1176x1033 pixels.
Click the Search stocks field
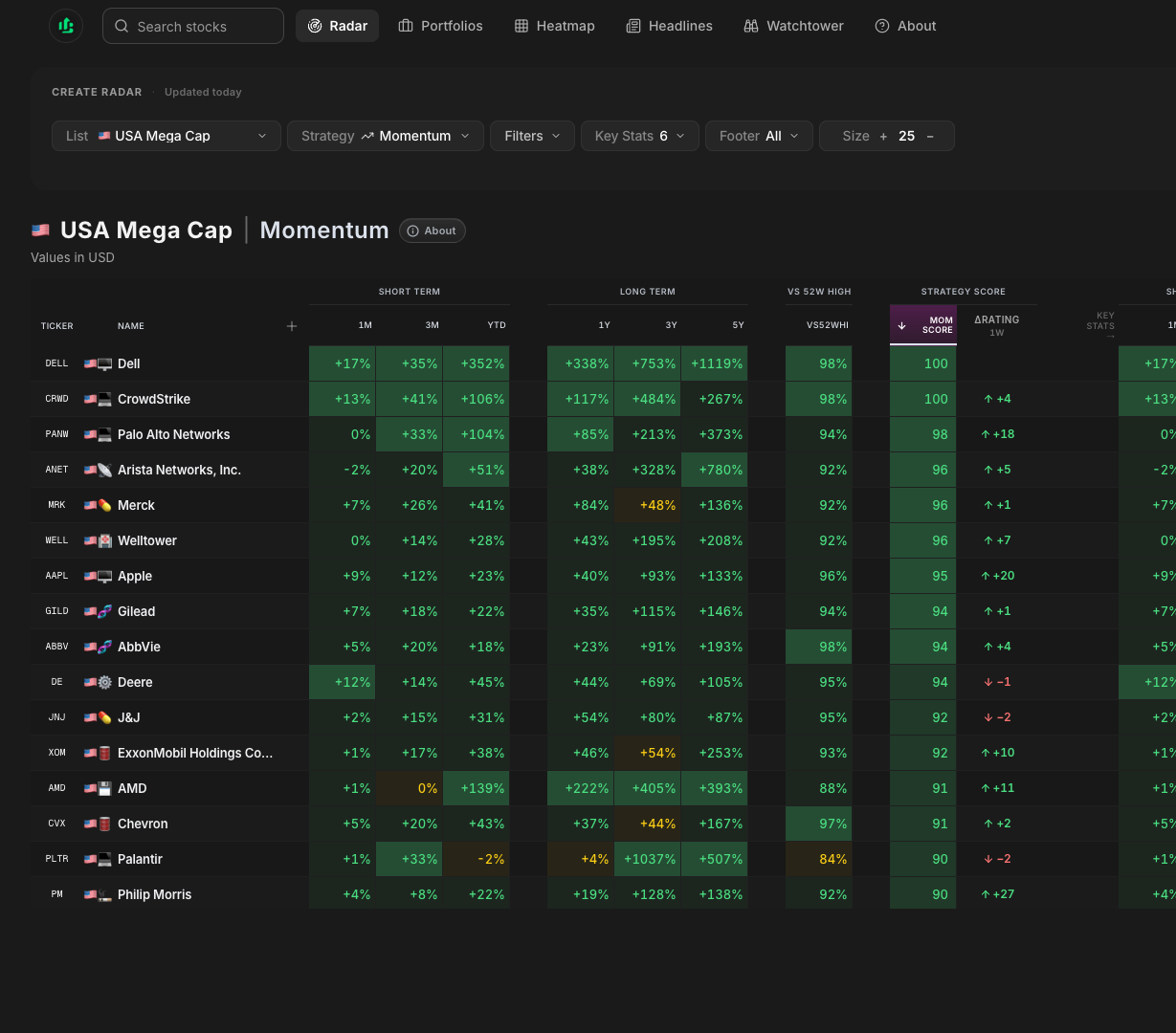click(x=193, y=26)
